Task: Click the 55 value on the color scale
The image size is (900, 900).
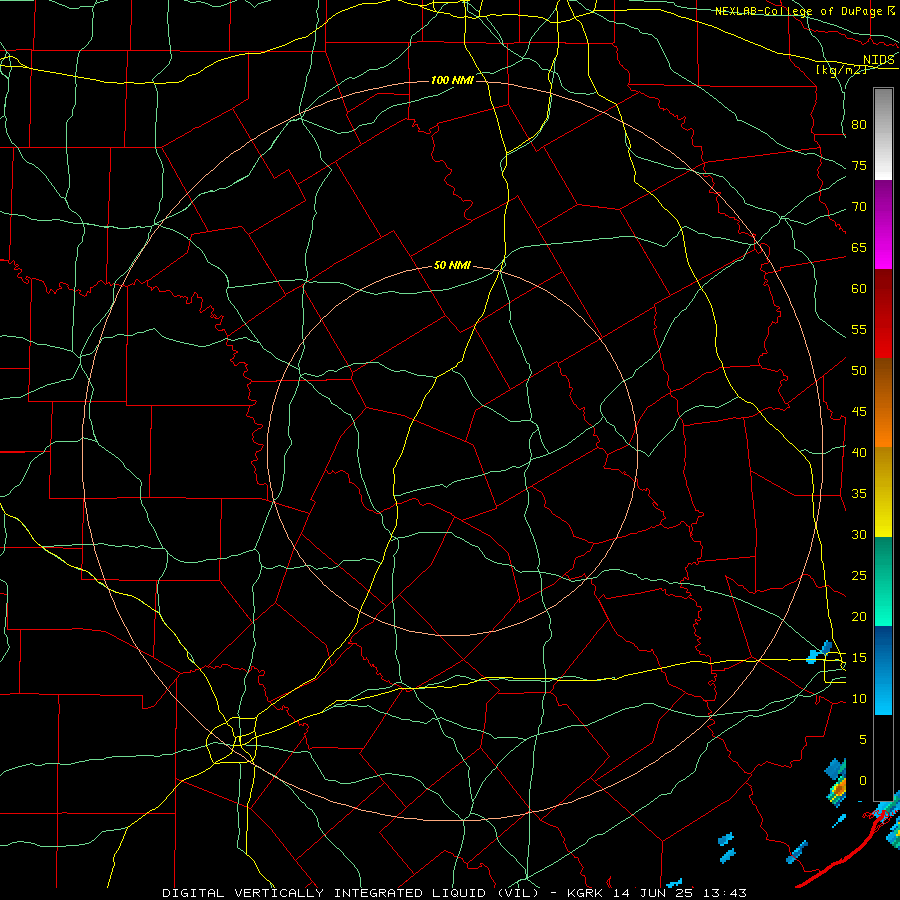Action: pyautogui.click(x=859, y=329)
